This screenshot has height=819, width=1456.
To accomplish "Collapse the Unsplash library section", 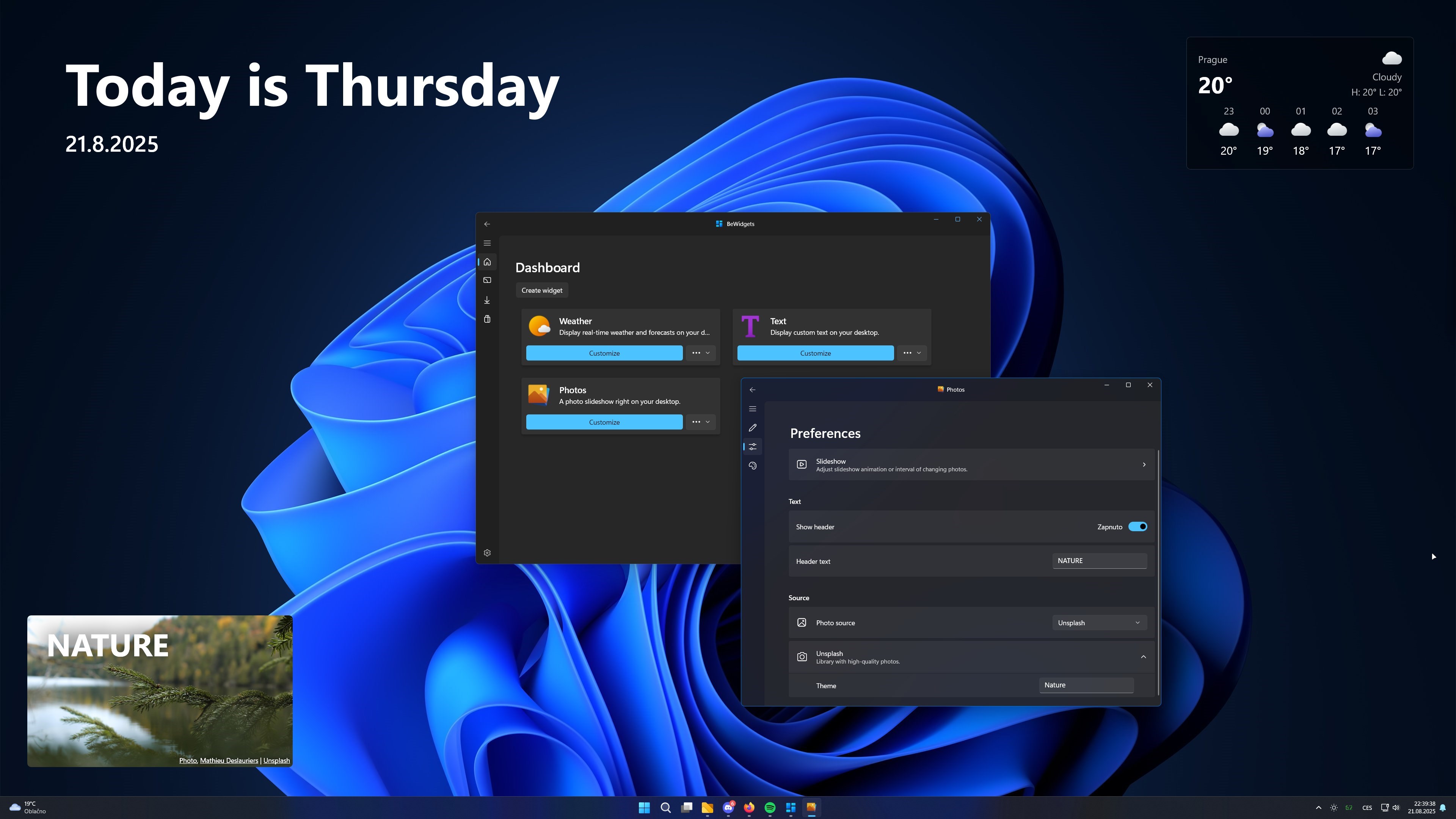I will pyautogui.click(x=1144, y=656).
